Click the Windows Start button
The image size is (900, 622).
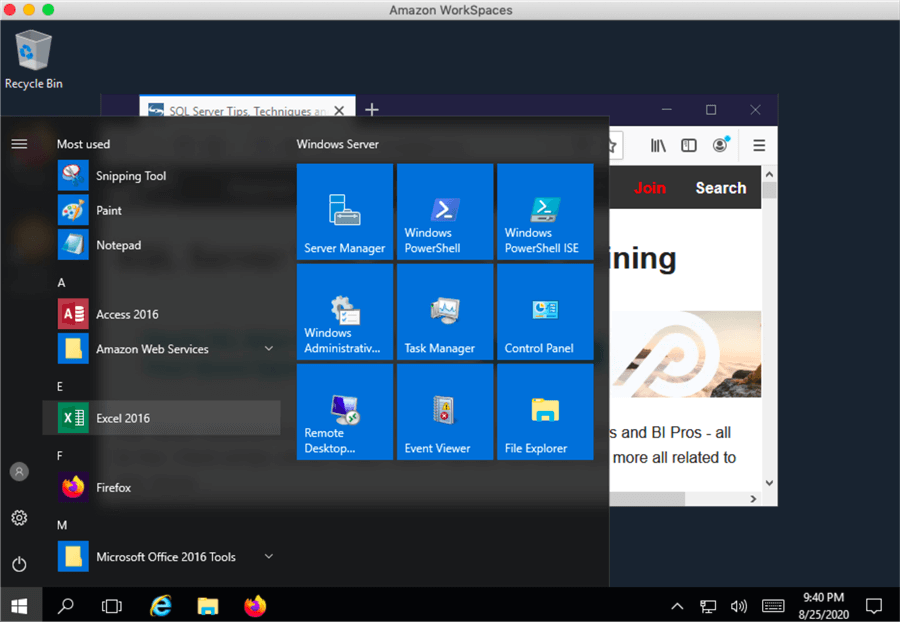click(19, 605)
